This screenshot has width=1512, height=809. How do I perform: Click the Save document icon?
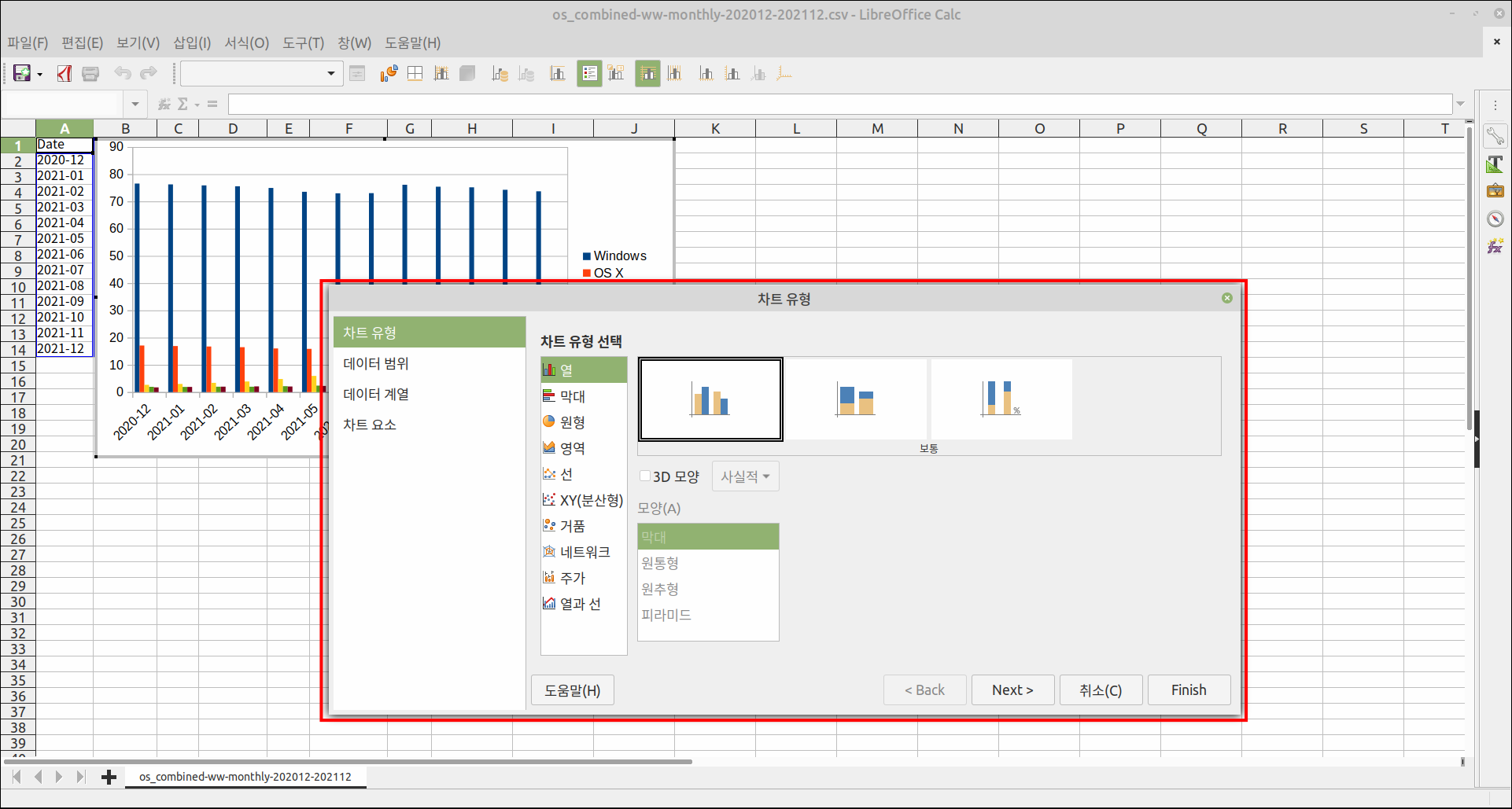tap(22, 74)
